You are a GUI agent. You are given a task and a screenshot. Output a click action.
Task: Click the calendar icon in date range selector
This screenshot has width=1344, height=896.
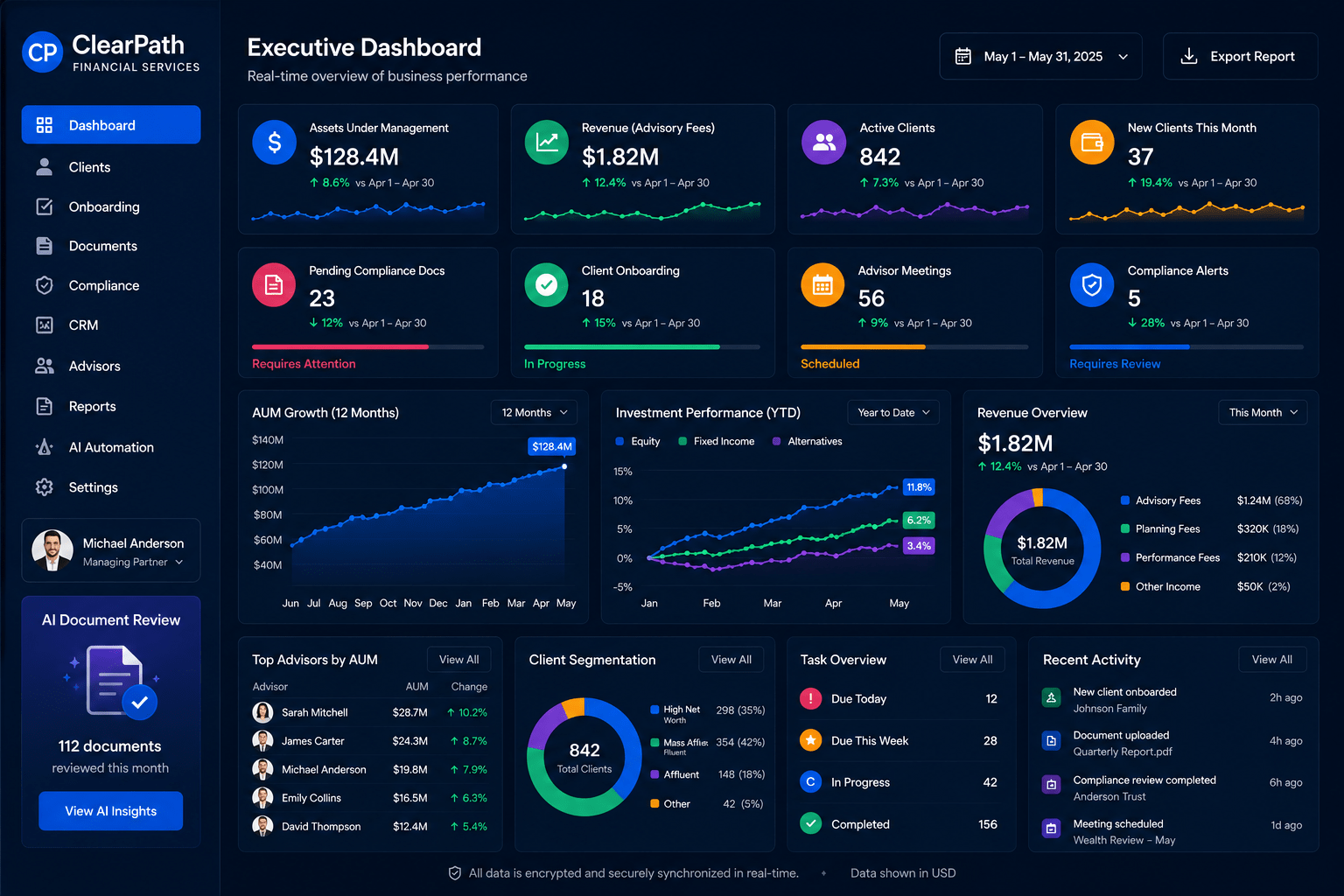coord(962,56)
